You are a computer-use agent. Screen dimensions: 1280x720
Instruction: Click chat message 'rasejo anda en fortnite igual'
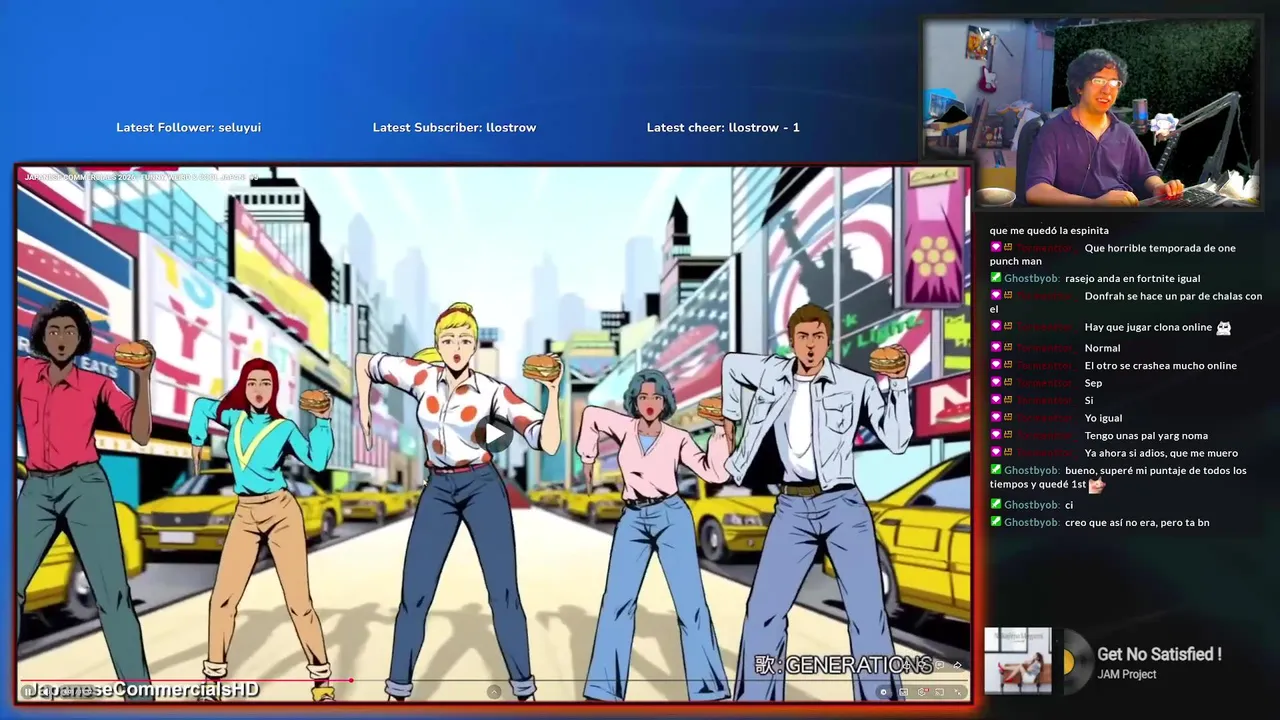[x=1132, y=278]
